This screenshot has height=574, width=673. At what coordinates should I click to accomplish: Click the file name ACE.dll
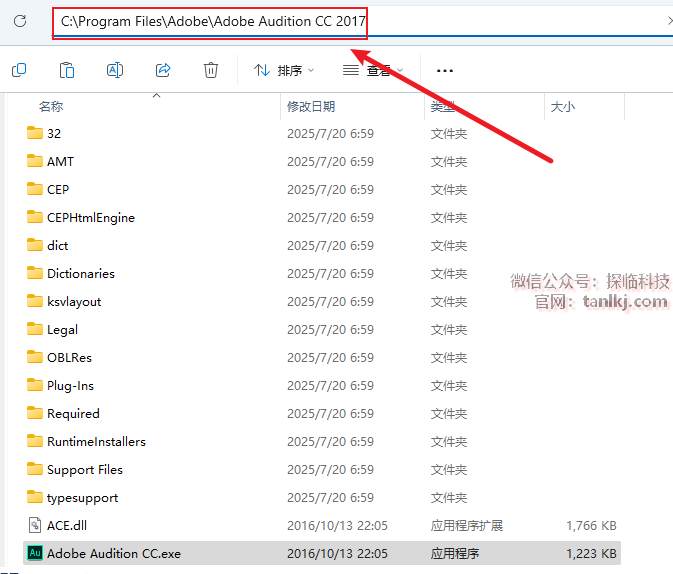click(67, 525)
